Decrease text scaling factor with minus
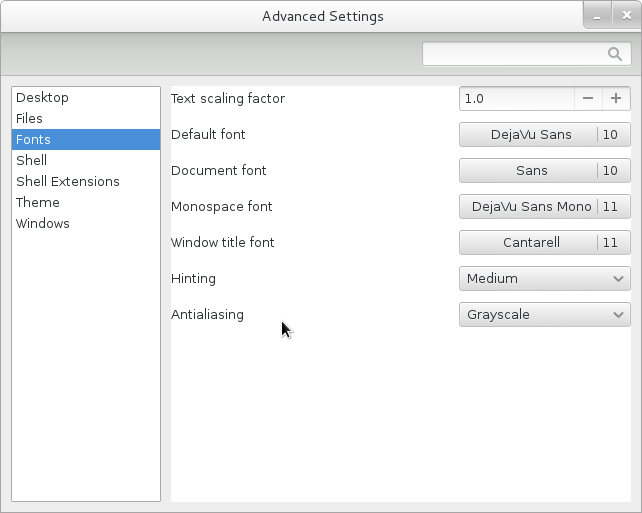Image resolution: width=642 pixels, height=513 pixels. (x=588, y=98)
